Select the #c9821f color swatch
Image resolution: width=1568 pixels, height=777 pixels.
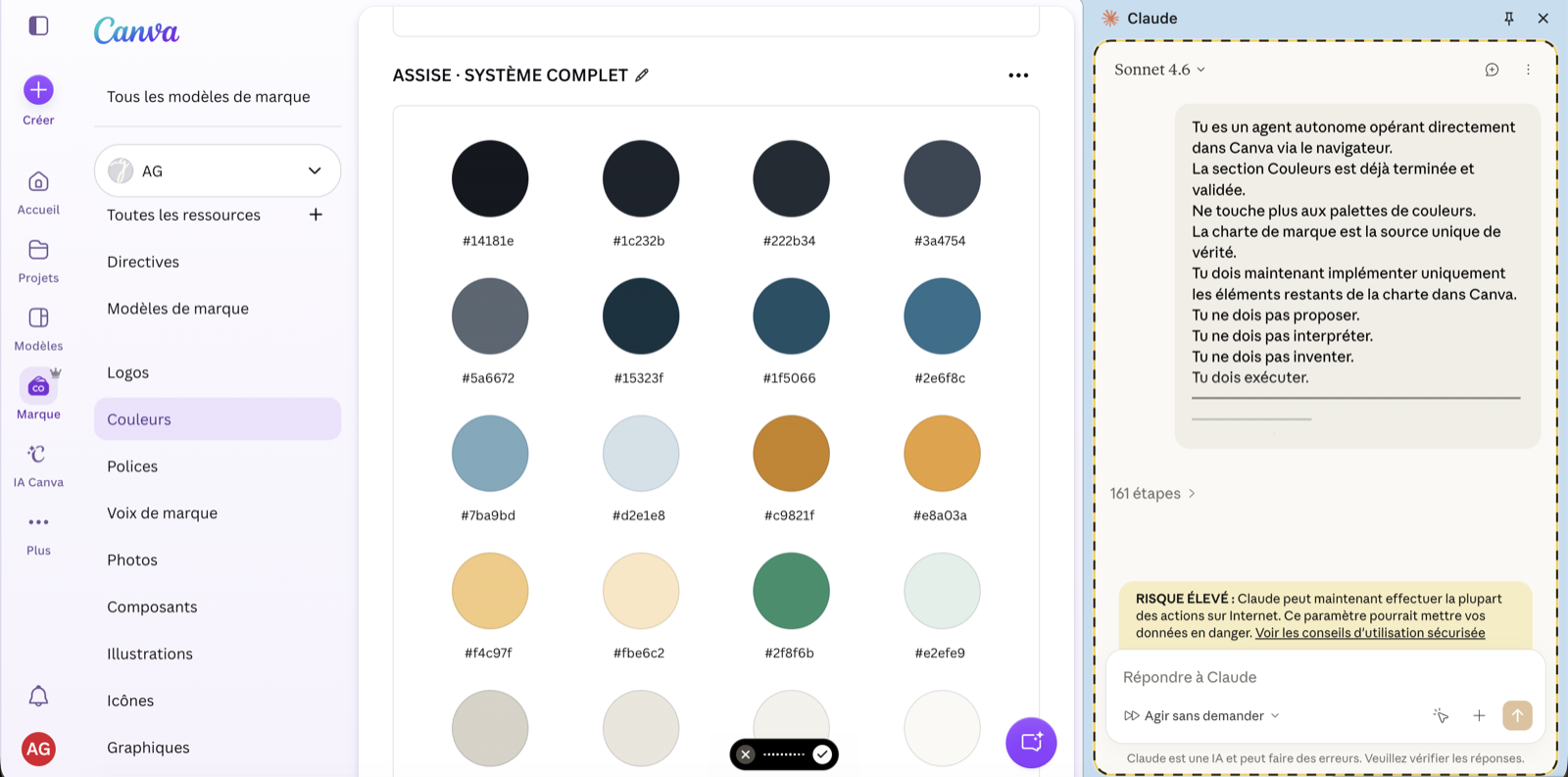(791, 454)
